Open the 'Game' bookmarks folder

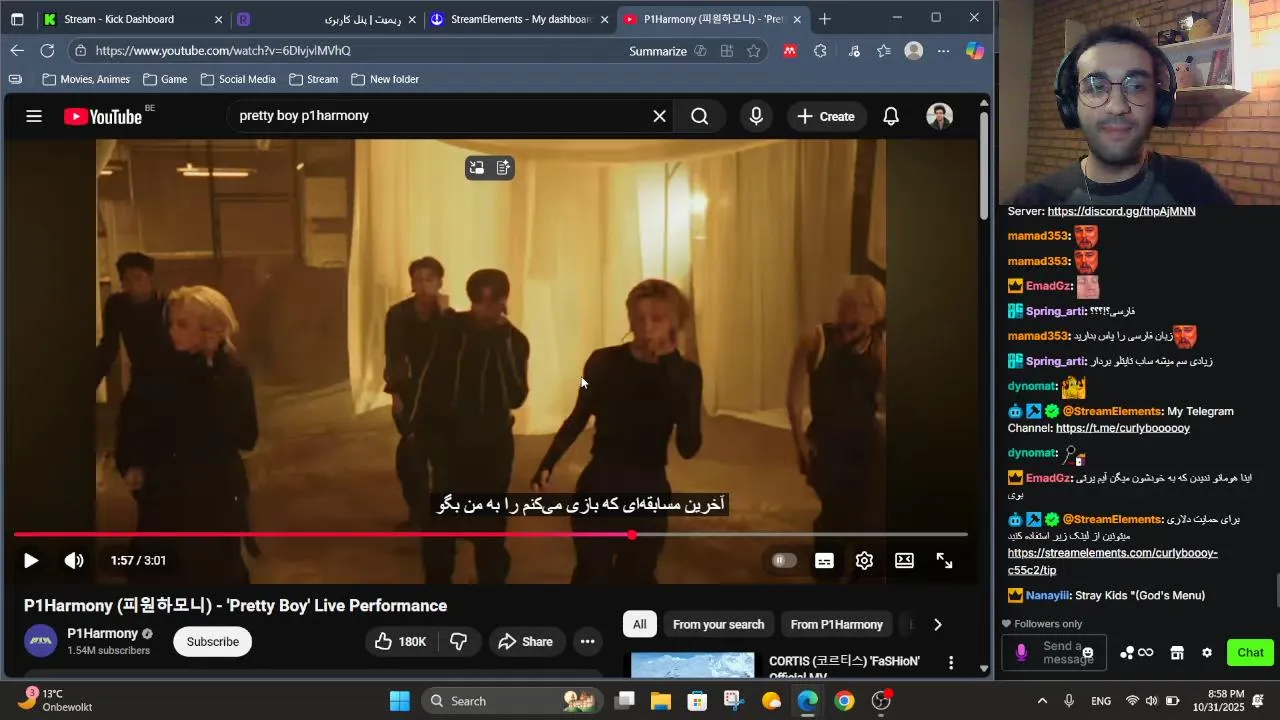pos(165,79)
